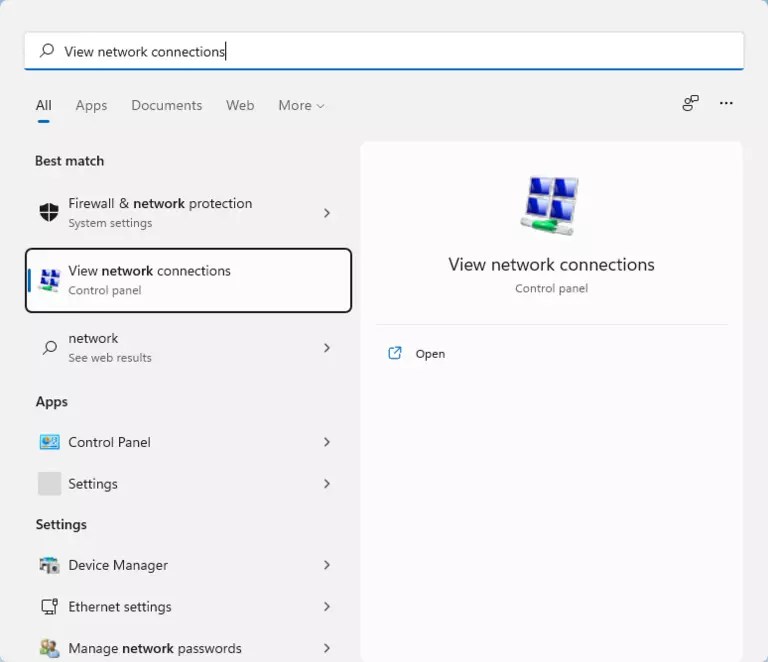This screenshot has height=662, width=768.
Task: Expand Manage network passwords chevron
Action: tap(327, 648)
